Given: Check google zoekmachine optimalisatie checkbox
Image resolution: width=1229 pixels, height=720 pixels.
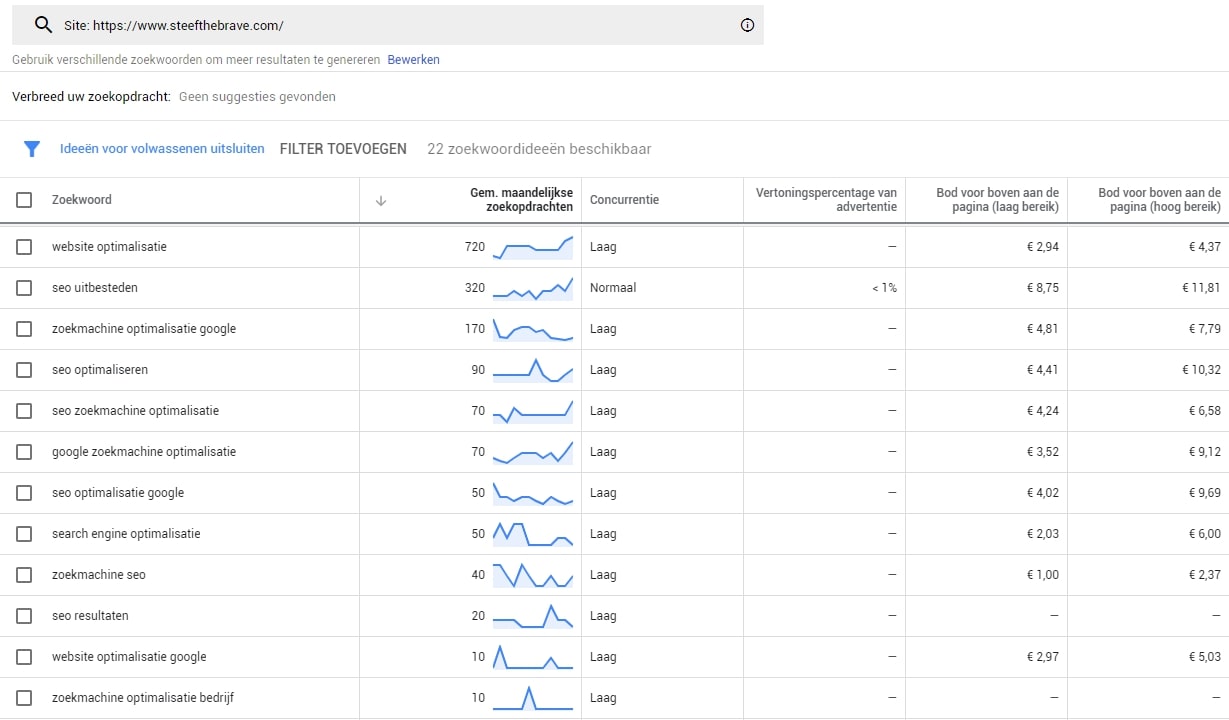Looking at the screenshot, I should coord(24,452).
